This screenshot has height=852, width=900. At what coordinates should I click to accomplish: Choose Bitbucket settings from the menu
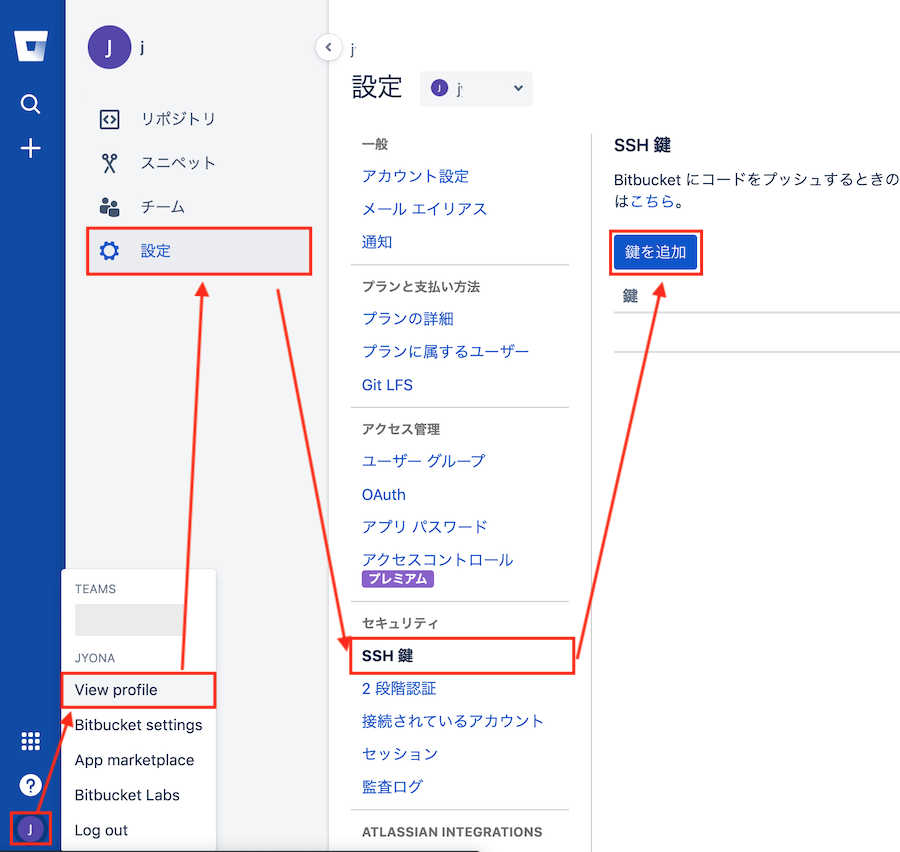coord(138,725)
